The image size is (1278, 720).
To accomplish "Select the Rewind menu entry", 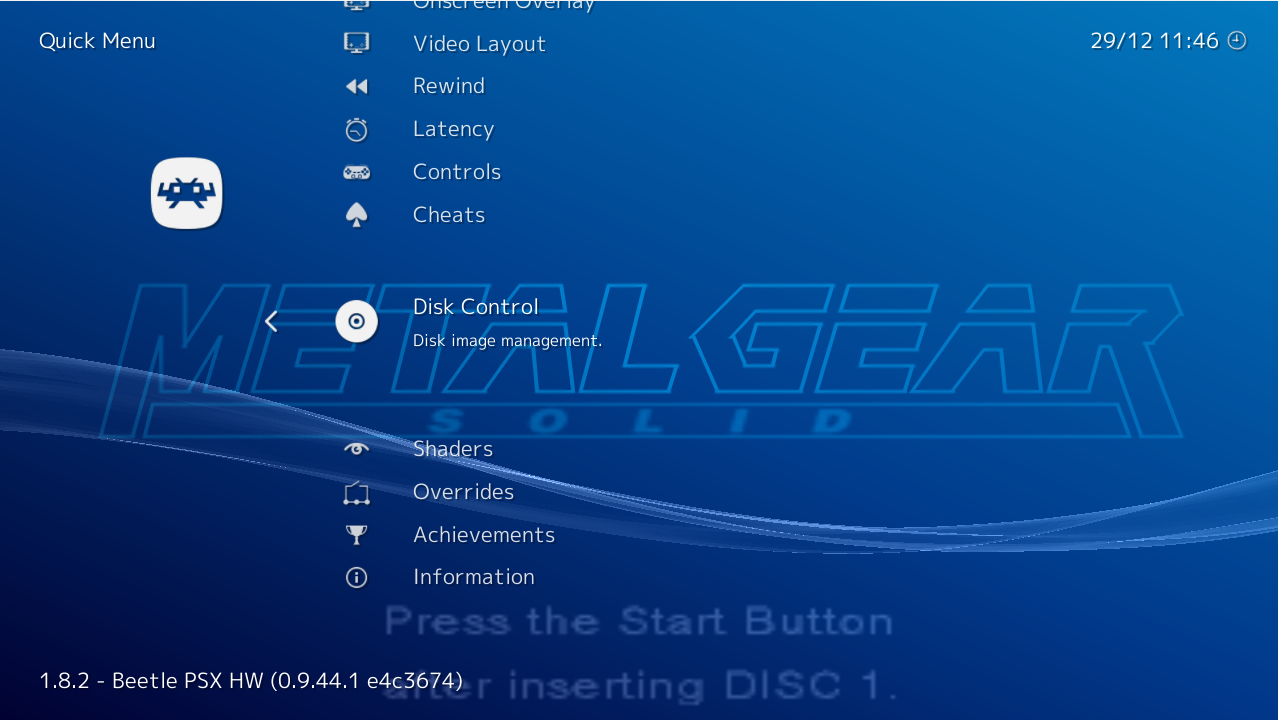I will click(448, 86).
